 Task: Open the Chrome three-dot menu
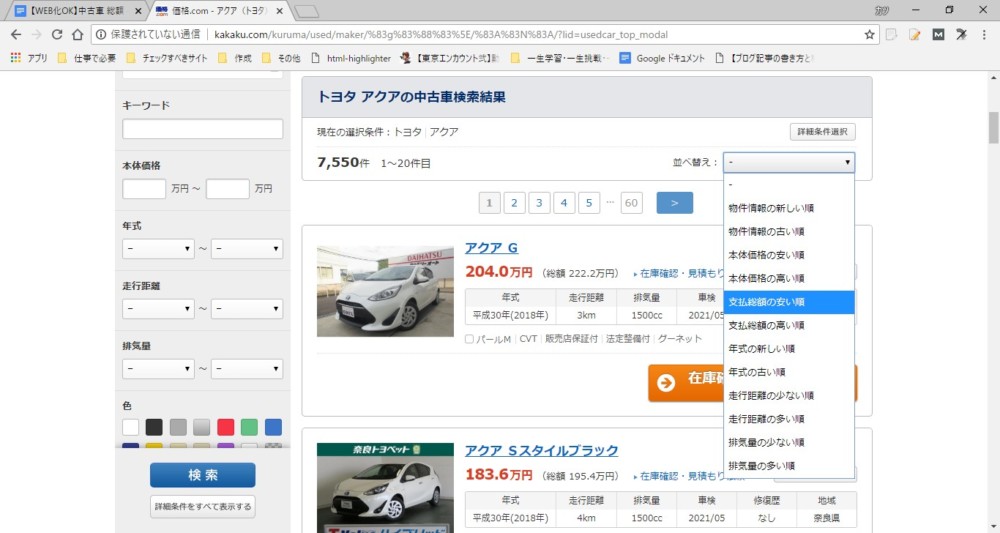coord(984,34)
